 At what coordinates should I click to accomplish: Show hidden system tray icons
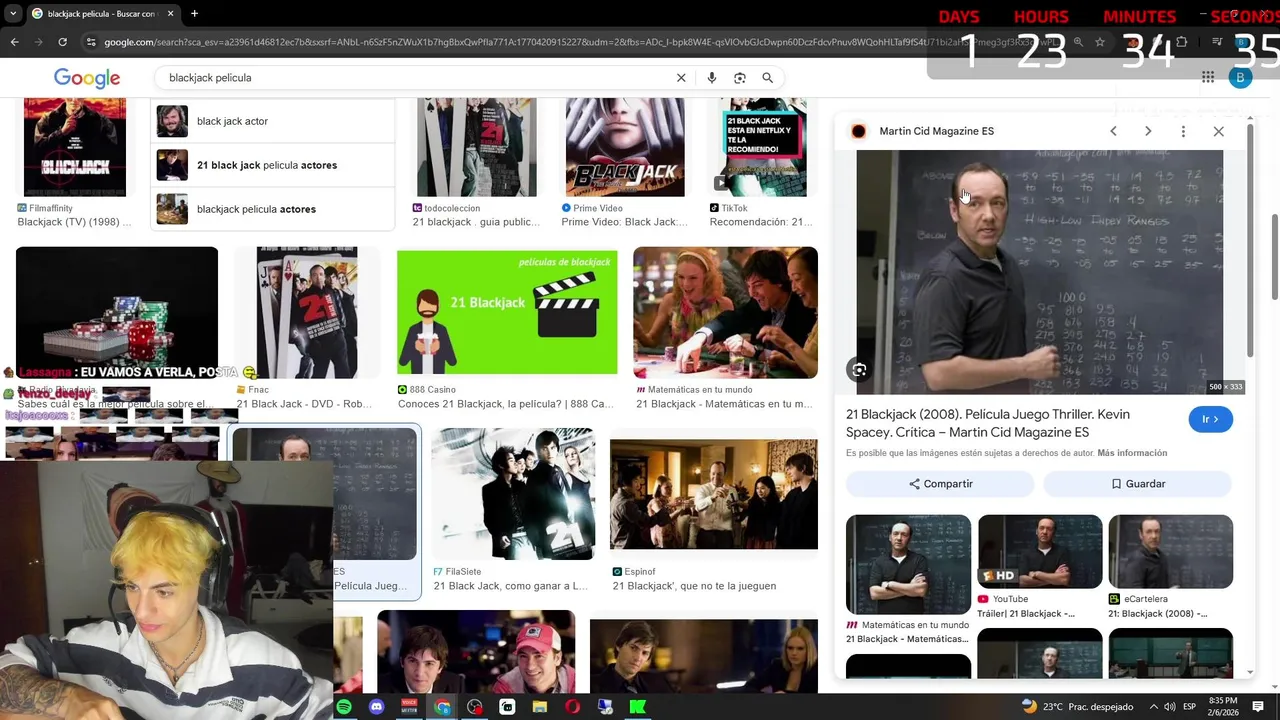(1153, 707)
